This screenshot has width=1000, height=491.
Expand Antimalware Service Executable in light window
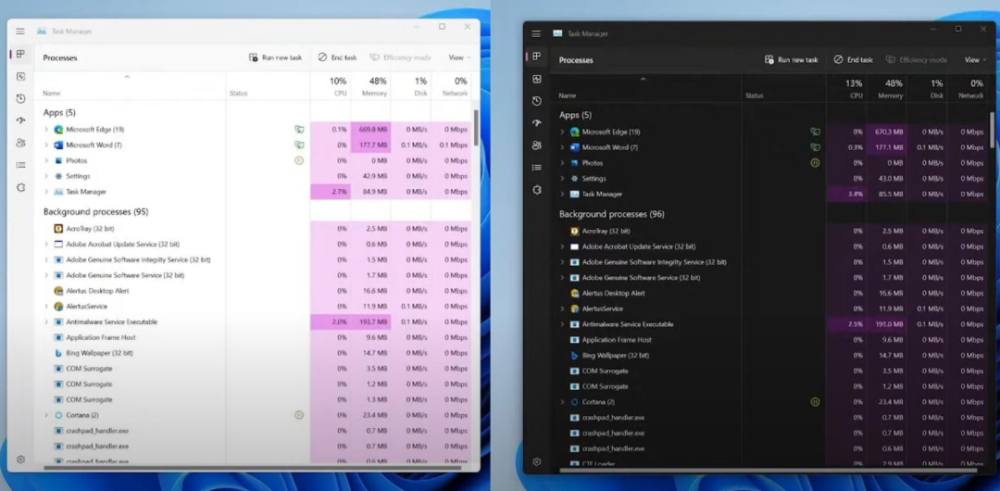(x=46, y=322)
